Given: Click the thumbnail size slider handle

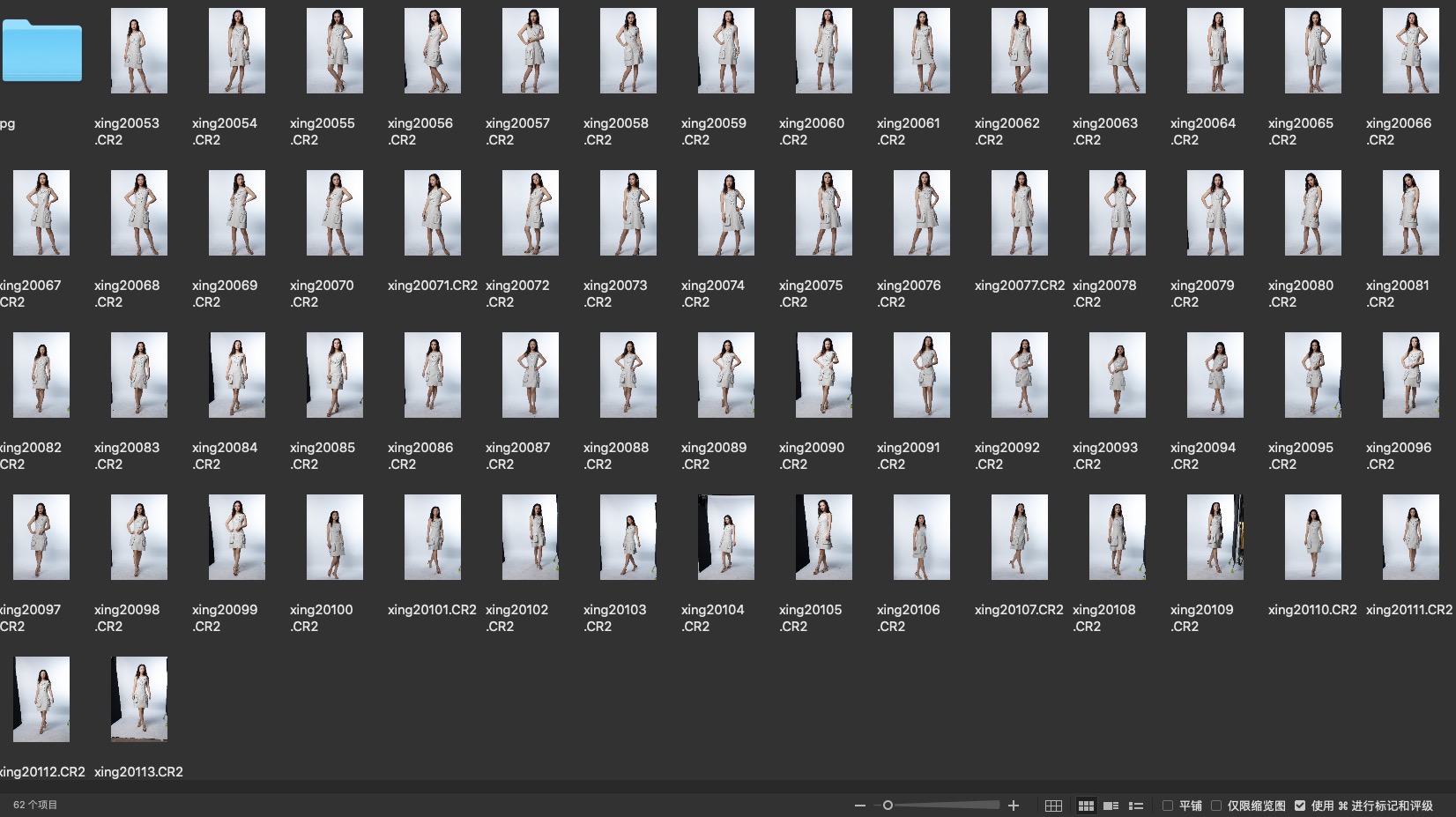Looking at the screenshot, I should coord(888,806).
